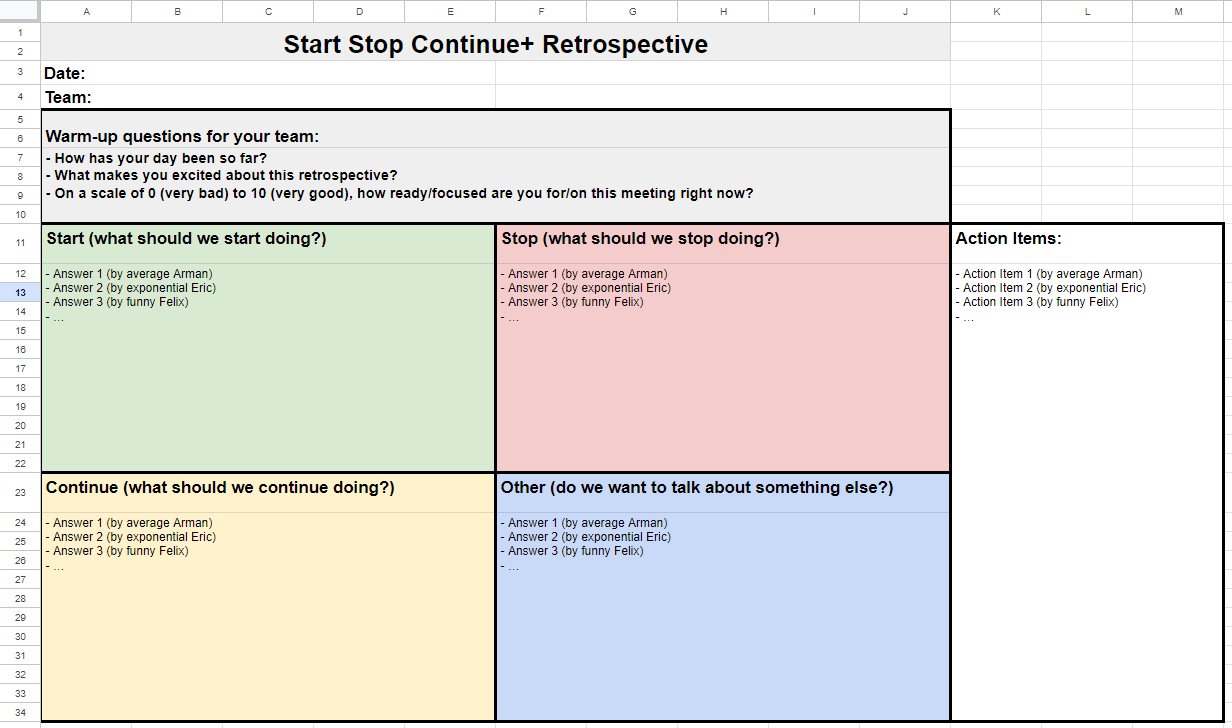Select row 34 header

click(20, 712)
